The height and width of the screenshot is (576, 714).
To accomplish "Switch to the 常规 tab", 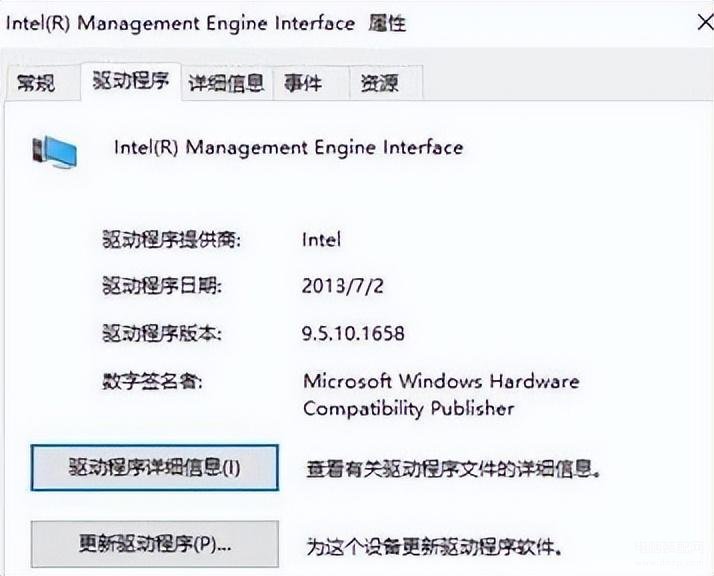I will pyautogui.click(x=36, y=83).
